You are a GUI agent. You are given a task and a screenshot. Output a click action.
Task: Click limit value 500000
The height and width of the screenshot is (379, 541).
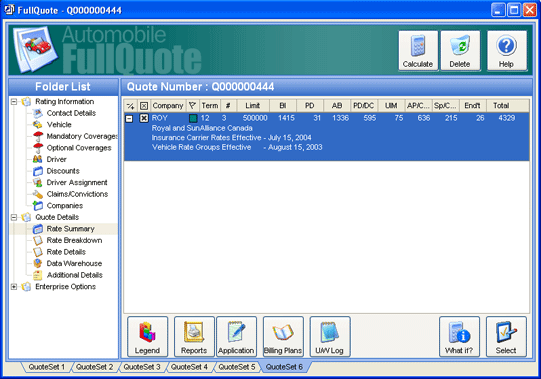[x=255, y=118]
